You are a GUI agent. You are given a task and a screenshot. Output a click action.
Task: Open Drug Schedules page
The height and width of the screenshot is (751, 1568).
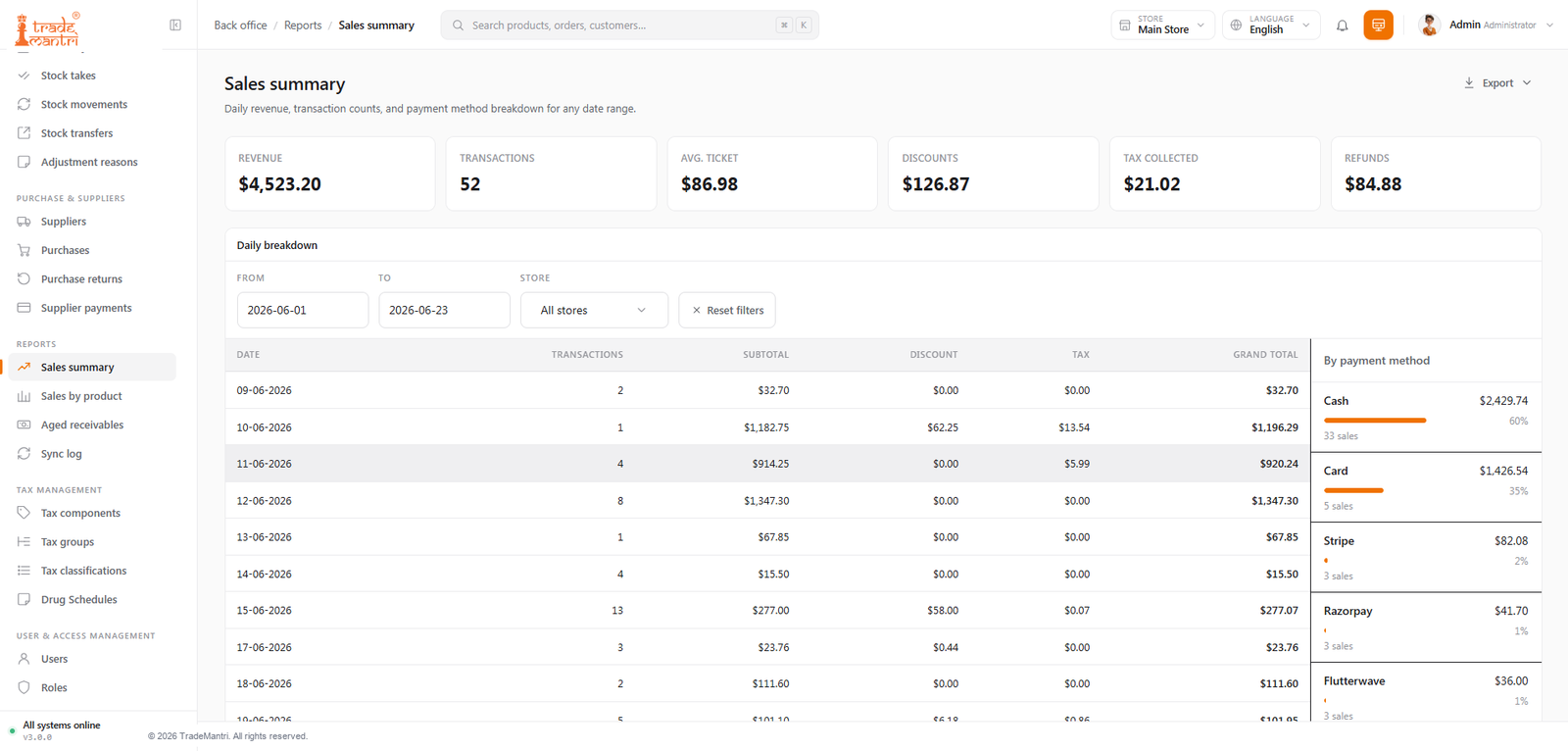(x=78, y=600)
